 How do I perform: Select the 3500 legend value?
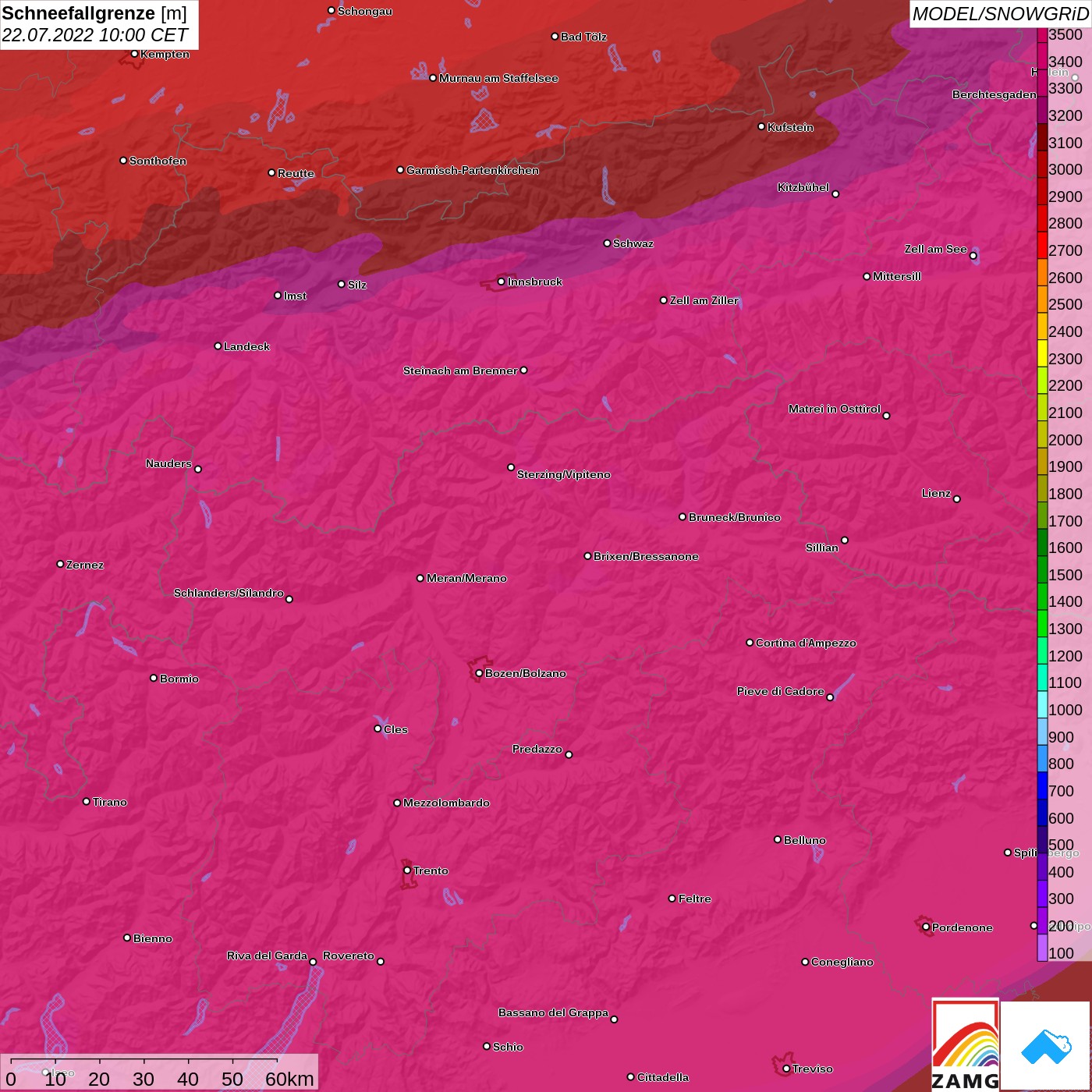[x=1065, y=34]
